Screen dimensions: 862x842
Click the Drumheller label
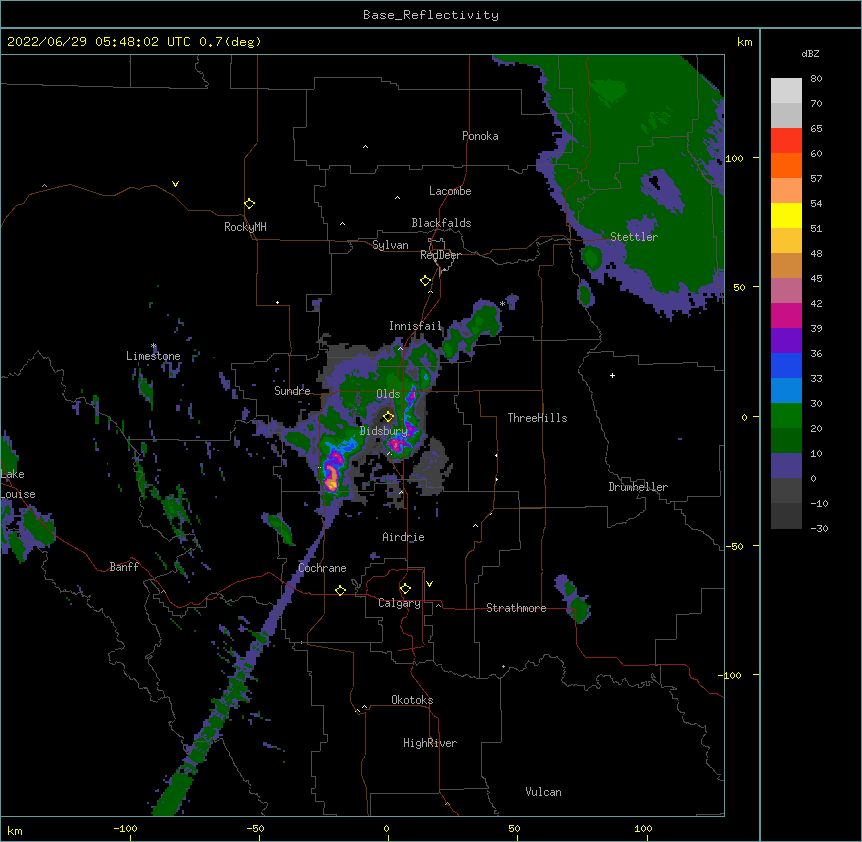[x=638, y=487]
